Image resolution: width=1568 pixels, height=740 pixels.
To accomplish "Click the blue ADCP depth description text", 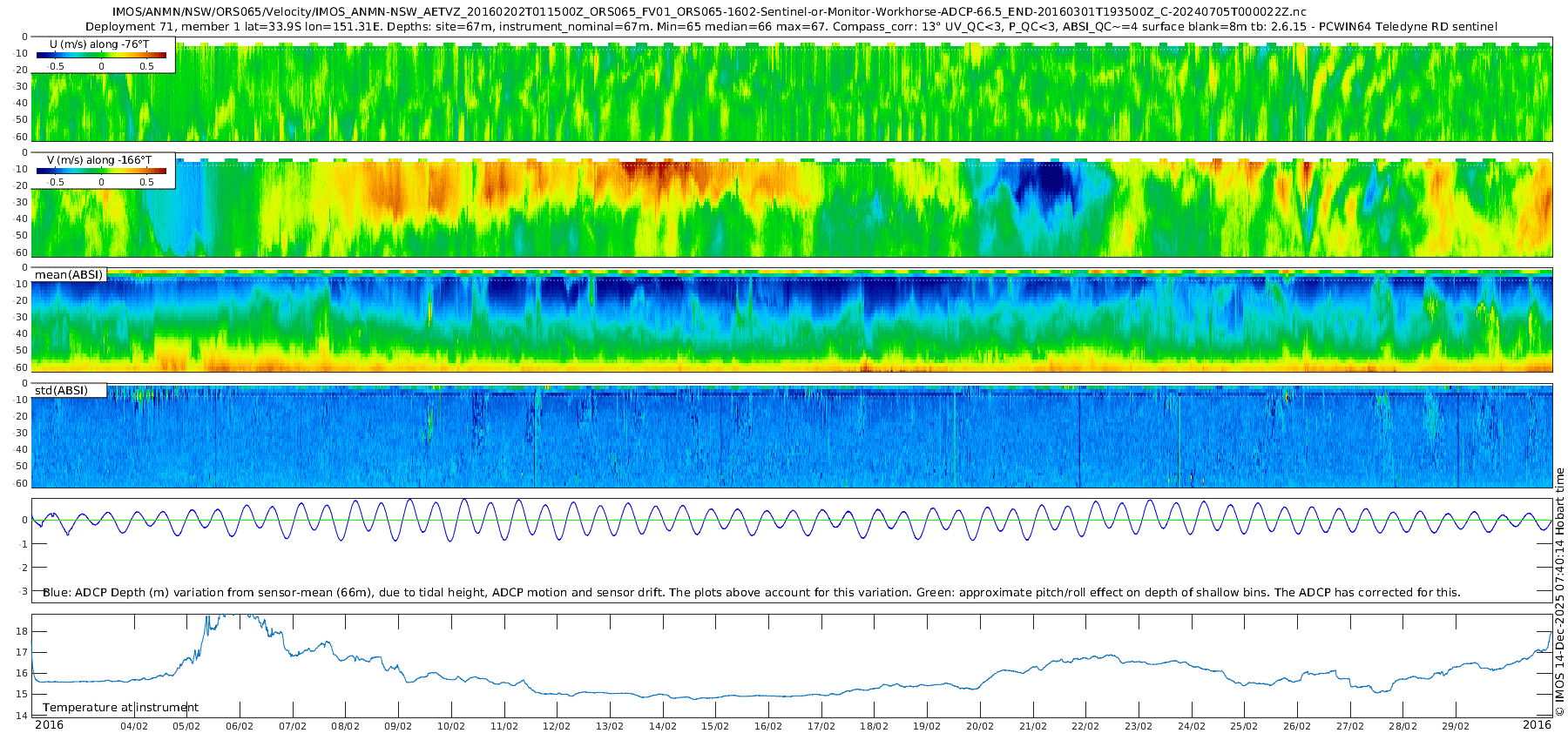I will (x=751, y=593).
